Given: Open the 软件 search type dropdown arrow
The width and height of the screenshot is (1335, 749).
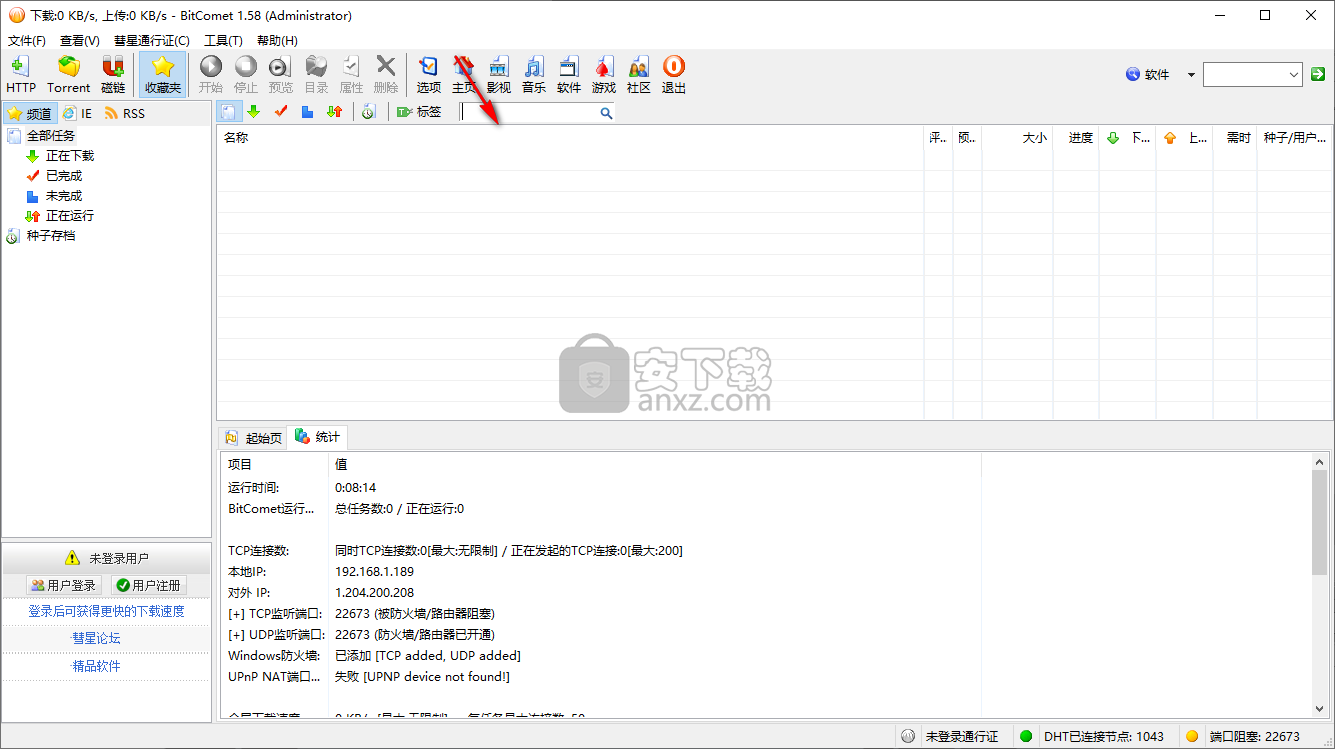Looking at the screenshot, I should tap(1191, 74).
